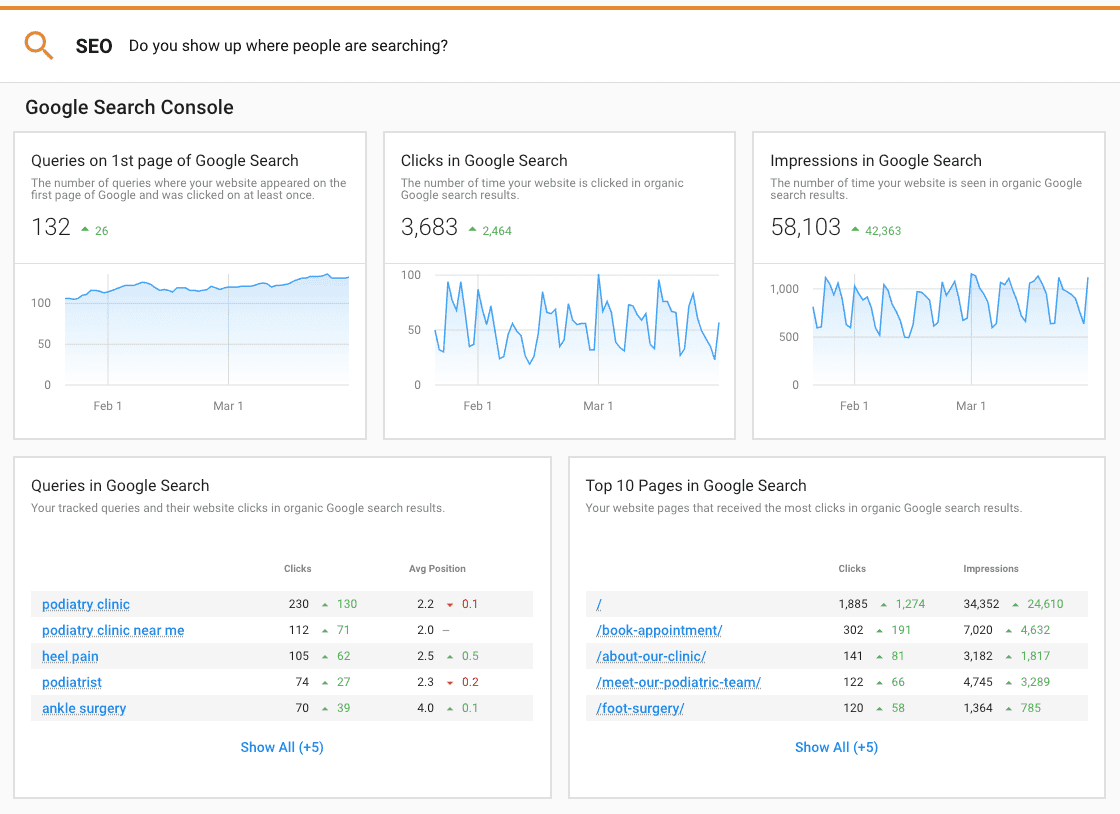Click the Impressions column header in Top Pages
Viewport: 1120px width, 814px height.
[991, 568]
